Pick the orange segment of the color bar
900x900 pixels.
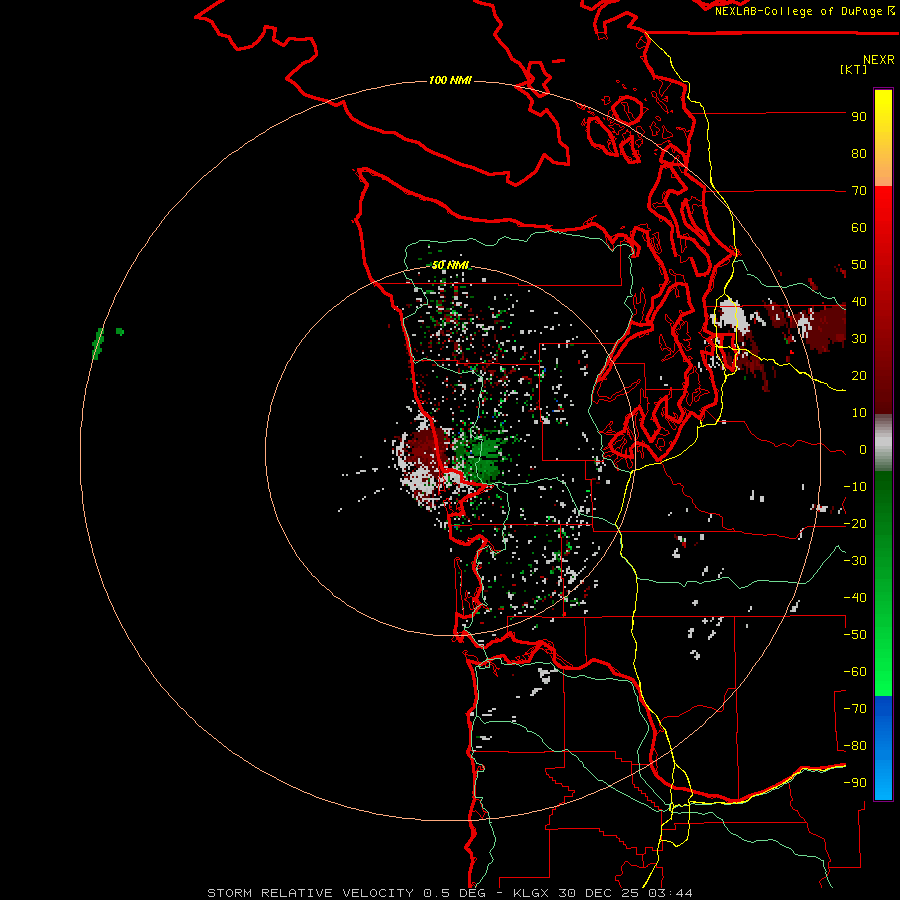883,166
